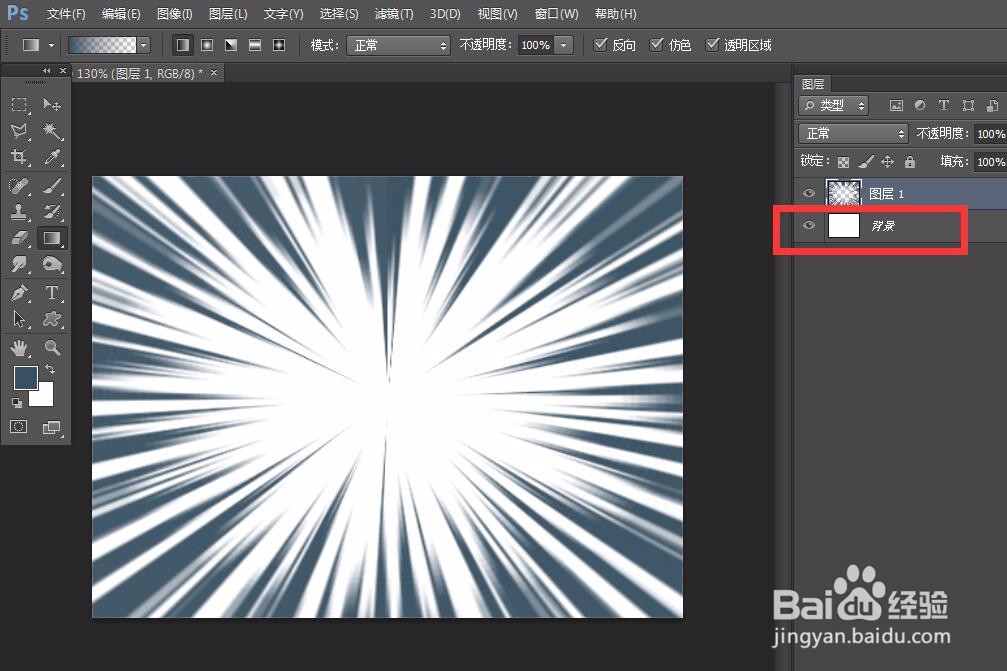Choose reflected gradient style
The image size is (1007, 671).
[255, 45]
